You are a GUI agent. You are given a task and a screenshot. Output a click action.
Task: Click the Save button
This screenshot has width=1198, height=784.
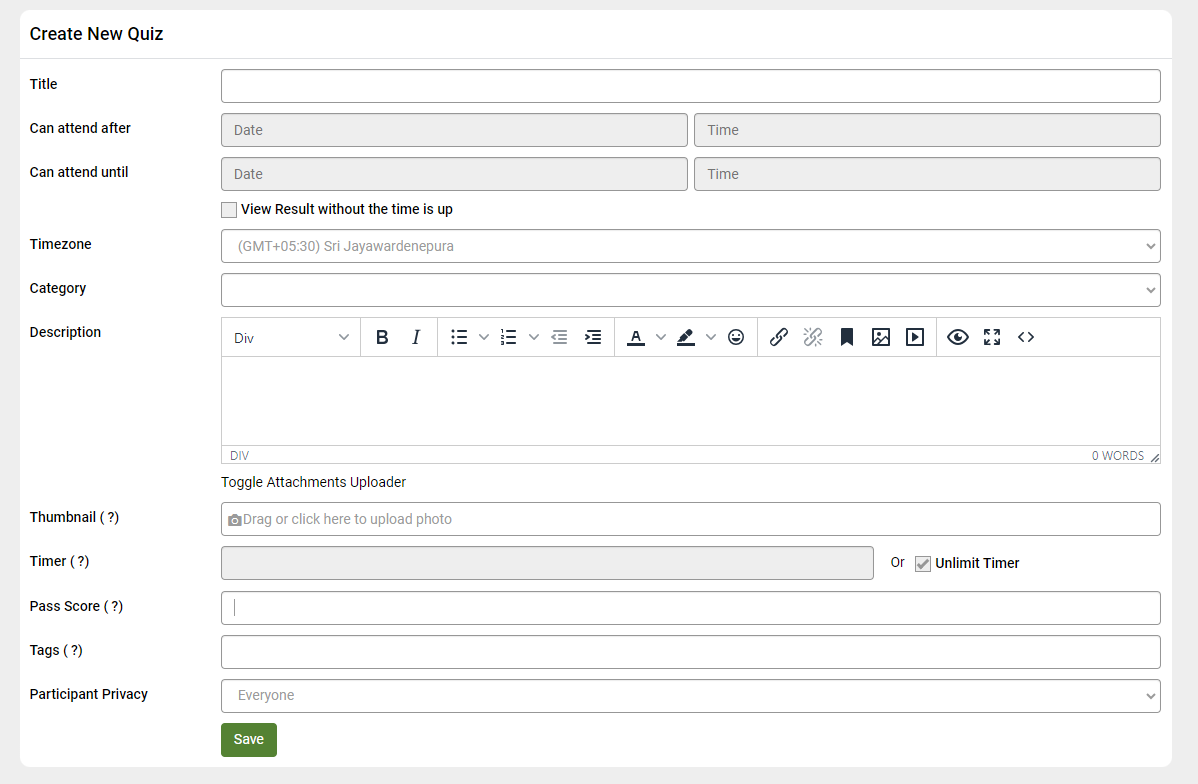pyautogui.click(x=248, y=740)
